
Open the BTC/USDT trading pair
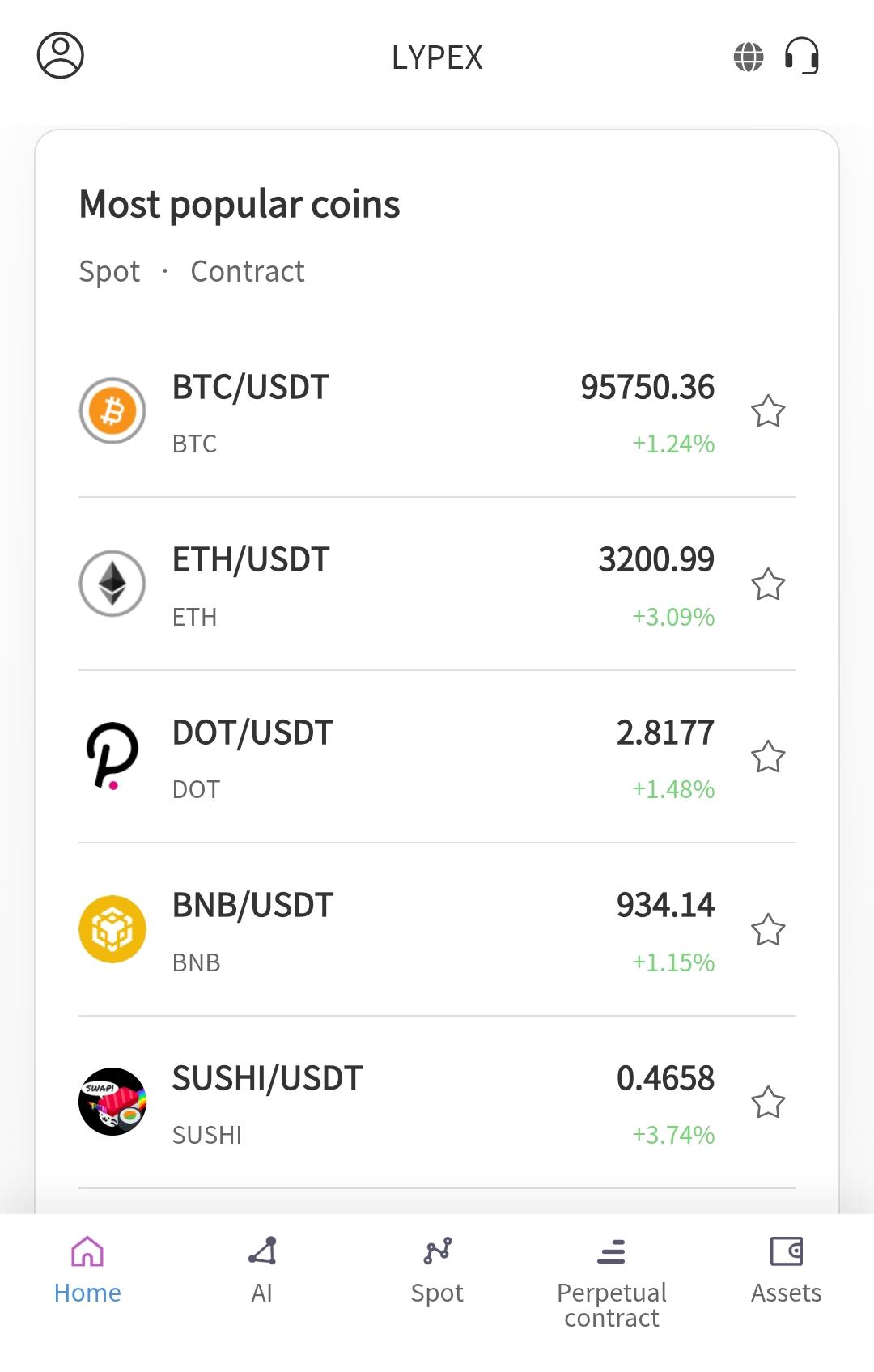251,388
